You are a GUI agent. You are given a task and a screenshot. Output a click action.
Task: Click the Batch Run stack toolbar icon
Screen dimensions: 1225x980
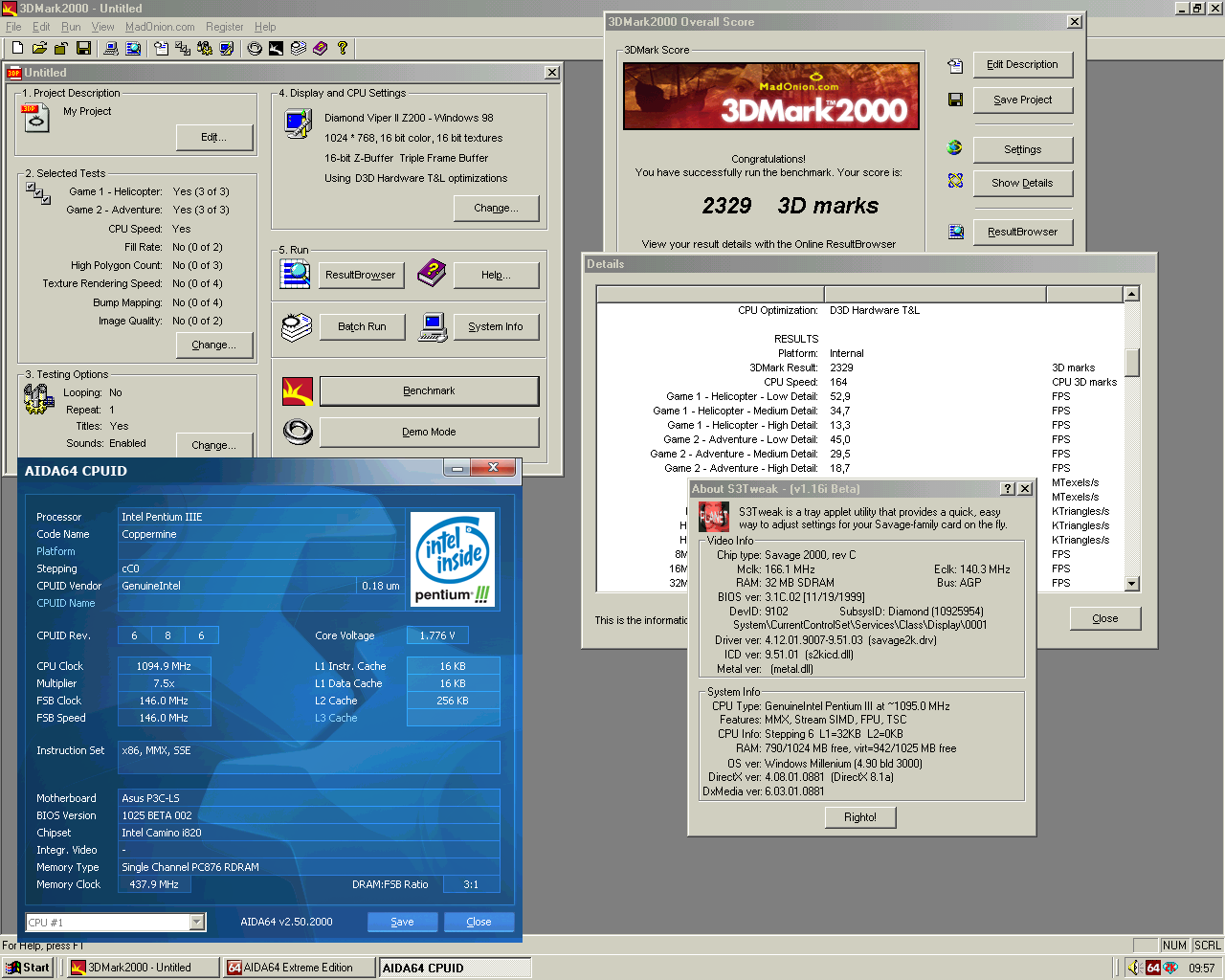[298, 48]
